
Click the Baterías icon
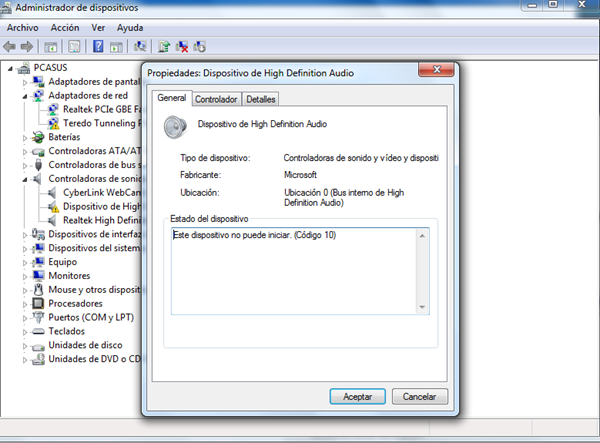click(38, 137)
